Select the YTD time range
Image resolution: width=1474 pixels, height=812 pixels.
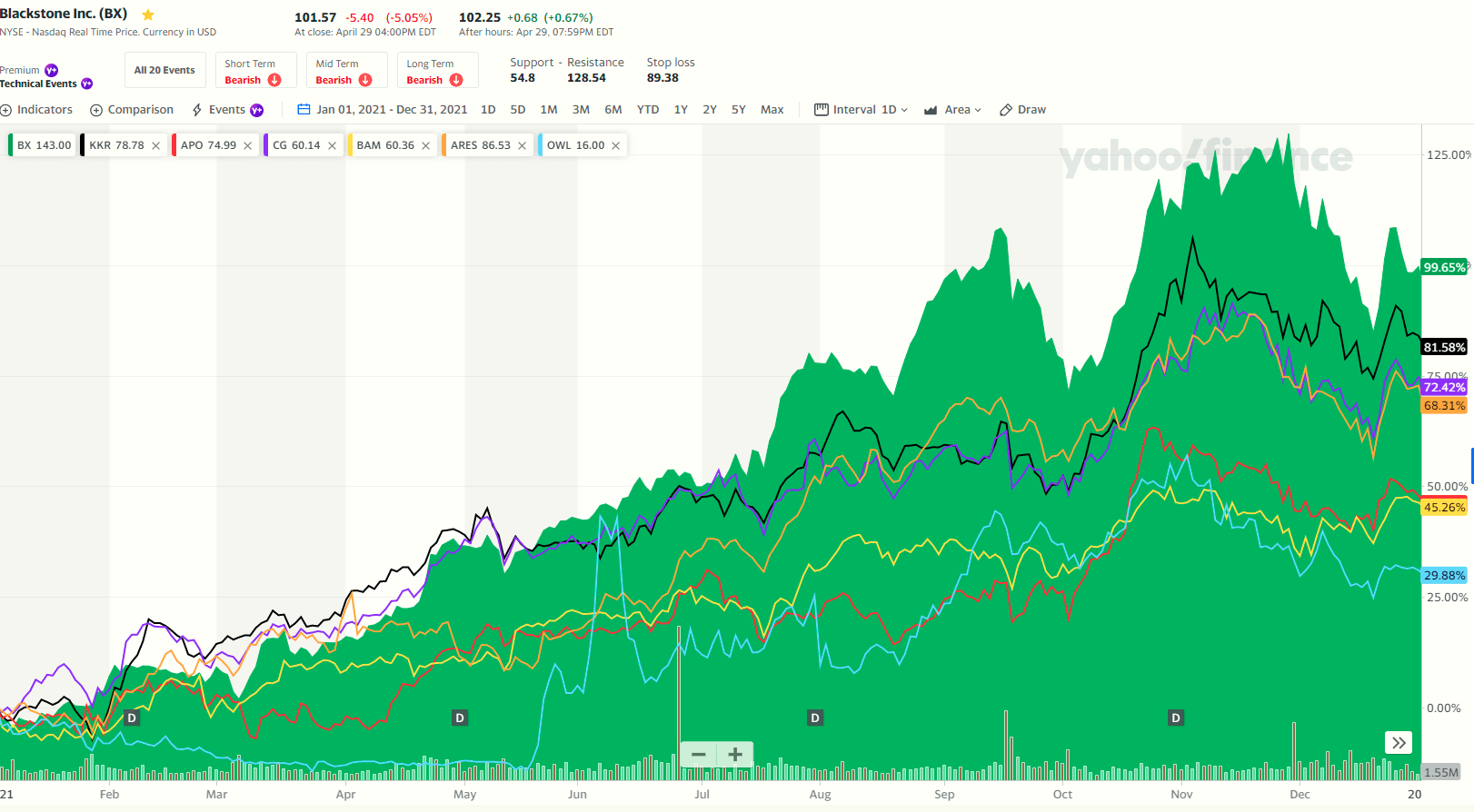coord(648,110)
